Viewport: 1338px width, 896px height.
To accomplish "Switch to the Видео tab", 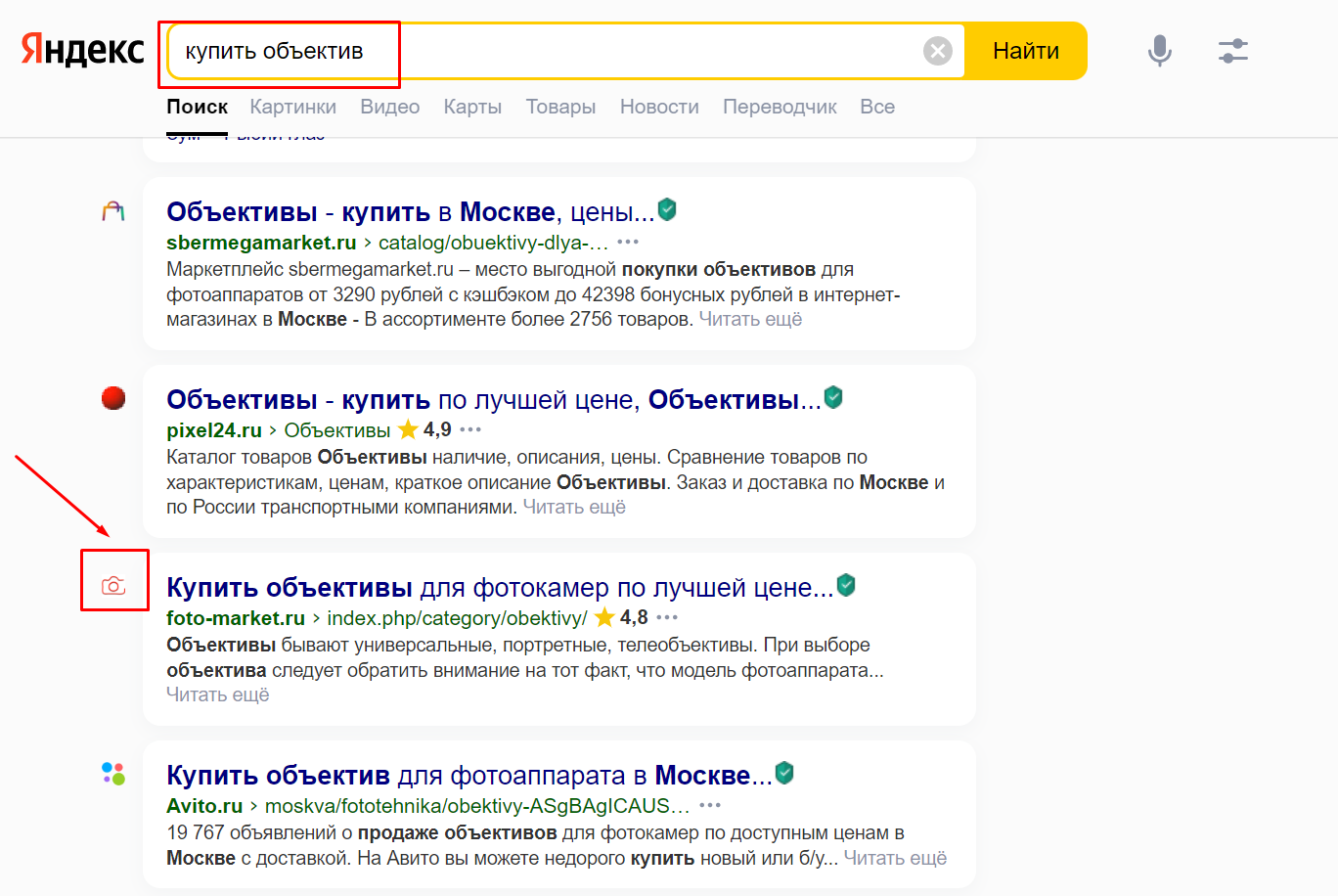I will (389, 107).
